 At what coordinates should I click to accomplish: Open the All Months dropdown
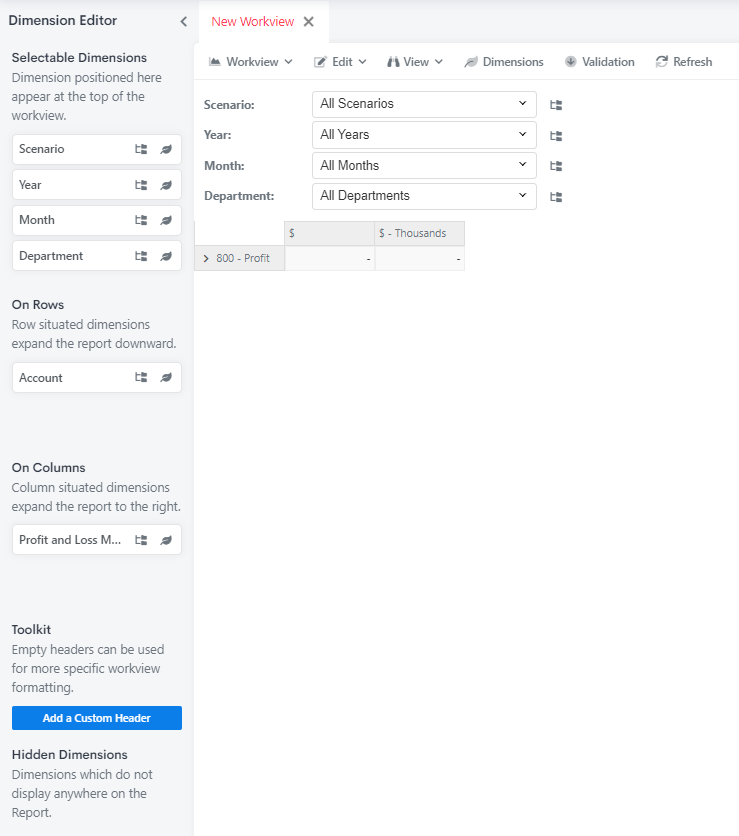pyautogui.click(x=424, y=166)
